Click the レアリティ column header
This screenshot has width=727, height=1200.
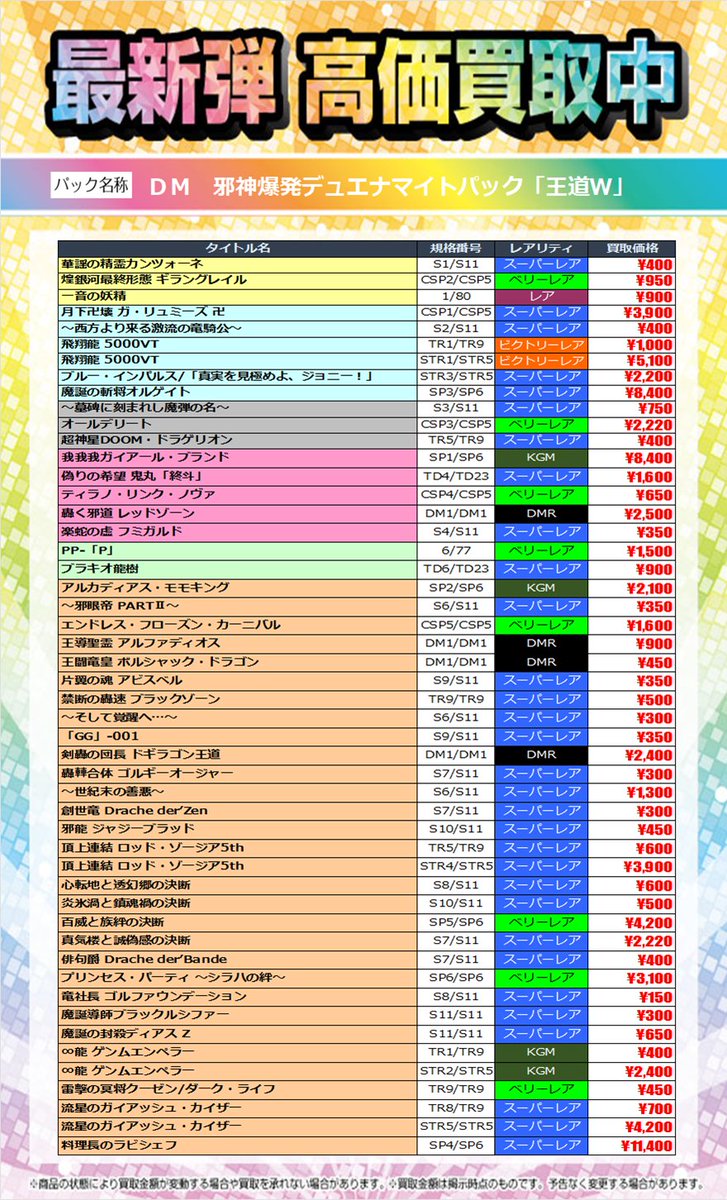point(541,247)
